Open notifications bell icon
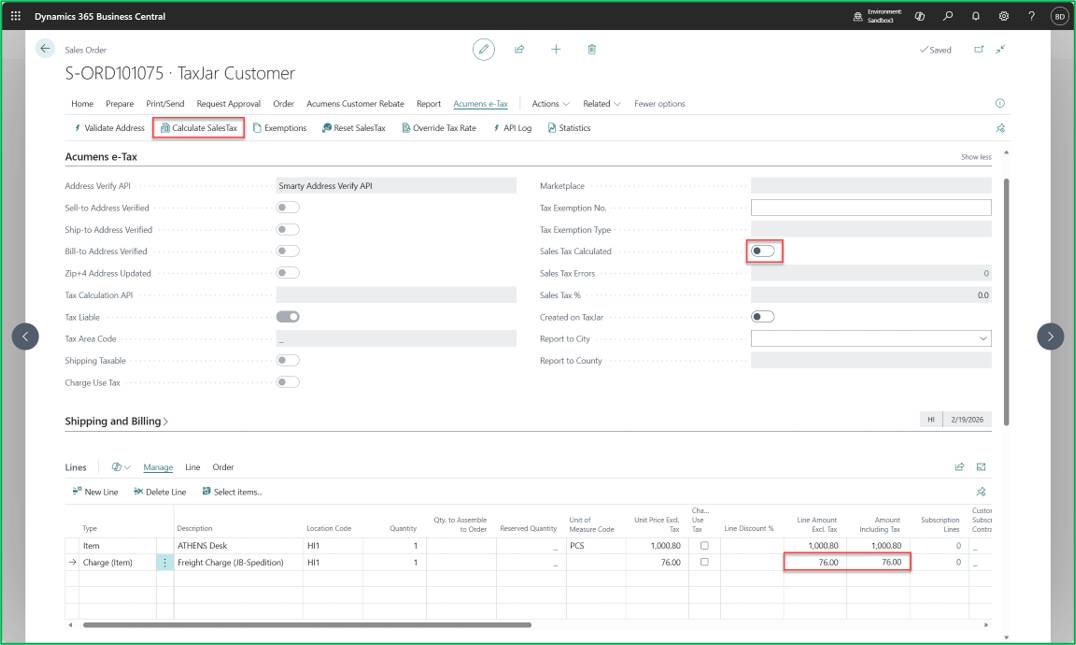This screenshot has height=645, width=1076. pyautogui.click(x=976, y=16)
